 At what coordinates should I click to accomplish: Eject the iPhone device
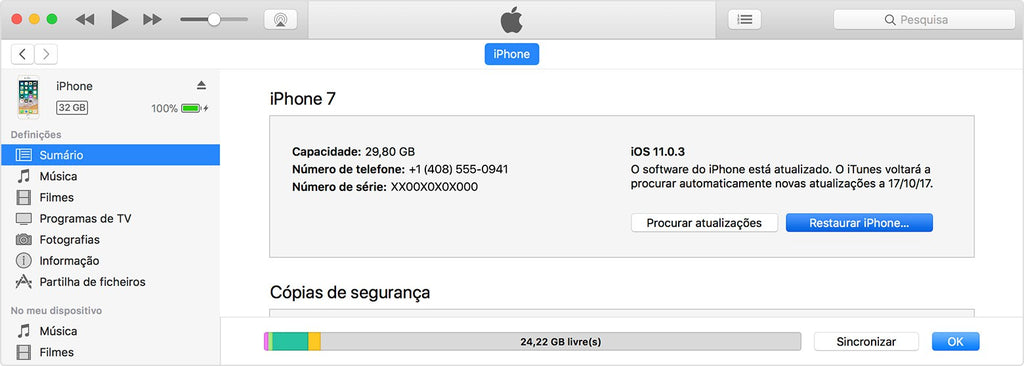pyautogui.click(x=201, y=86)
